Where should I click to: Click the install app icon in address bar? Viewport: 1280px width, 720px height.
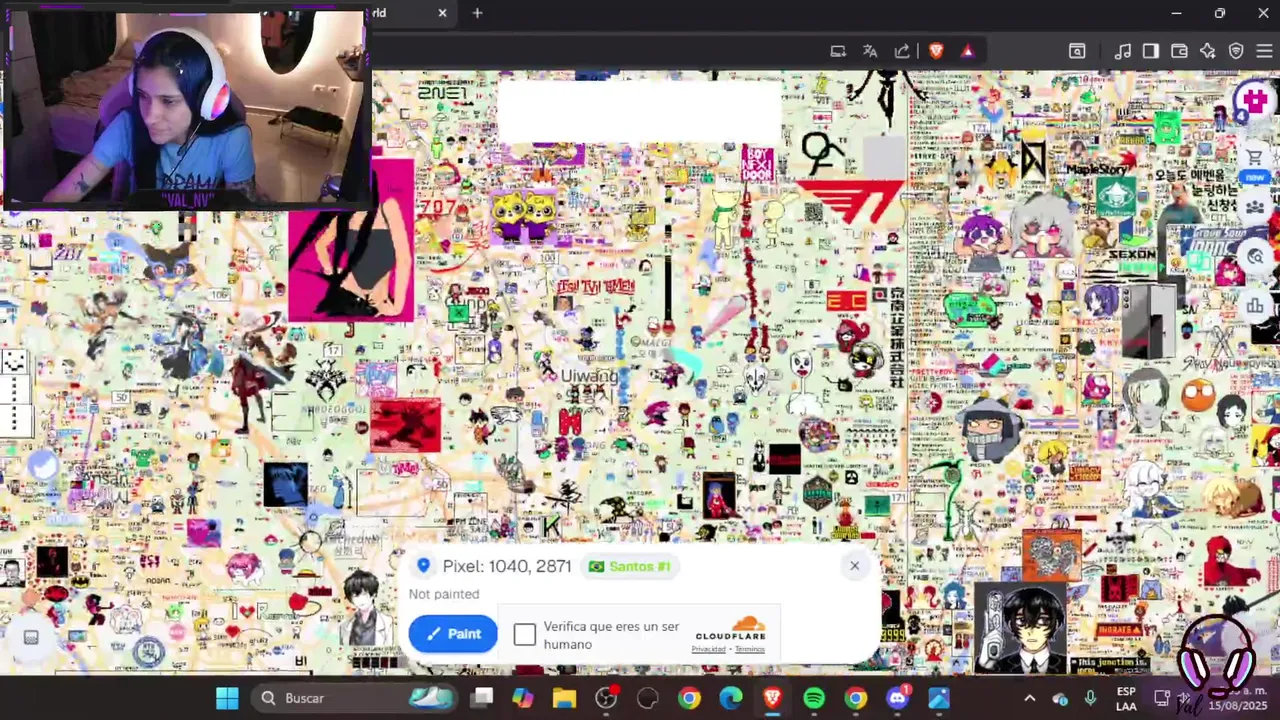point(838,51)
